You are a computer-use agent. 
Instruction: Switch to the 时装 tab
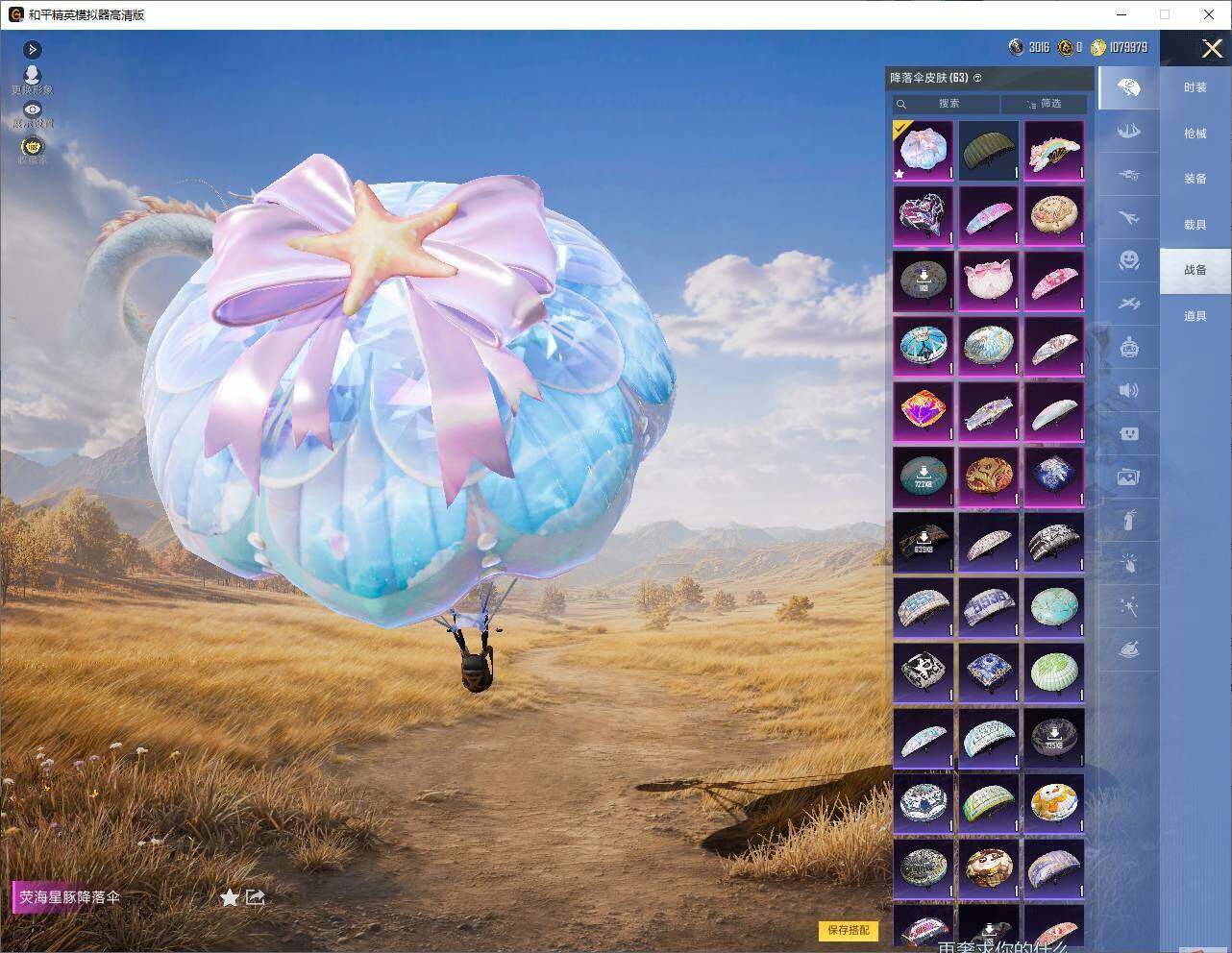pyautogui.click(x=1195, y=87)
